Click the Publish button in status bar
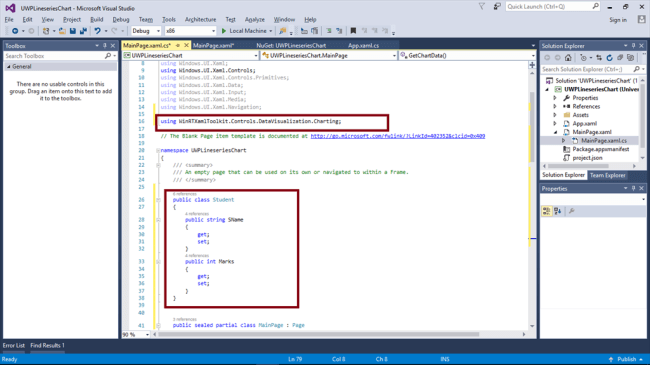Viewport: 650px width, 365px height. 626,359
